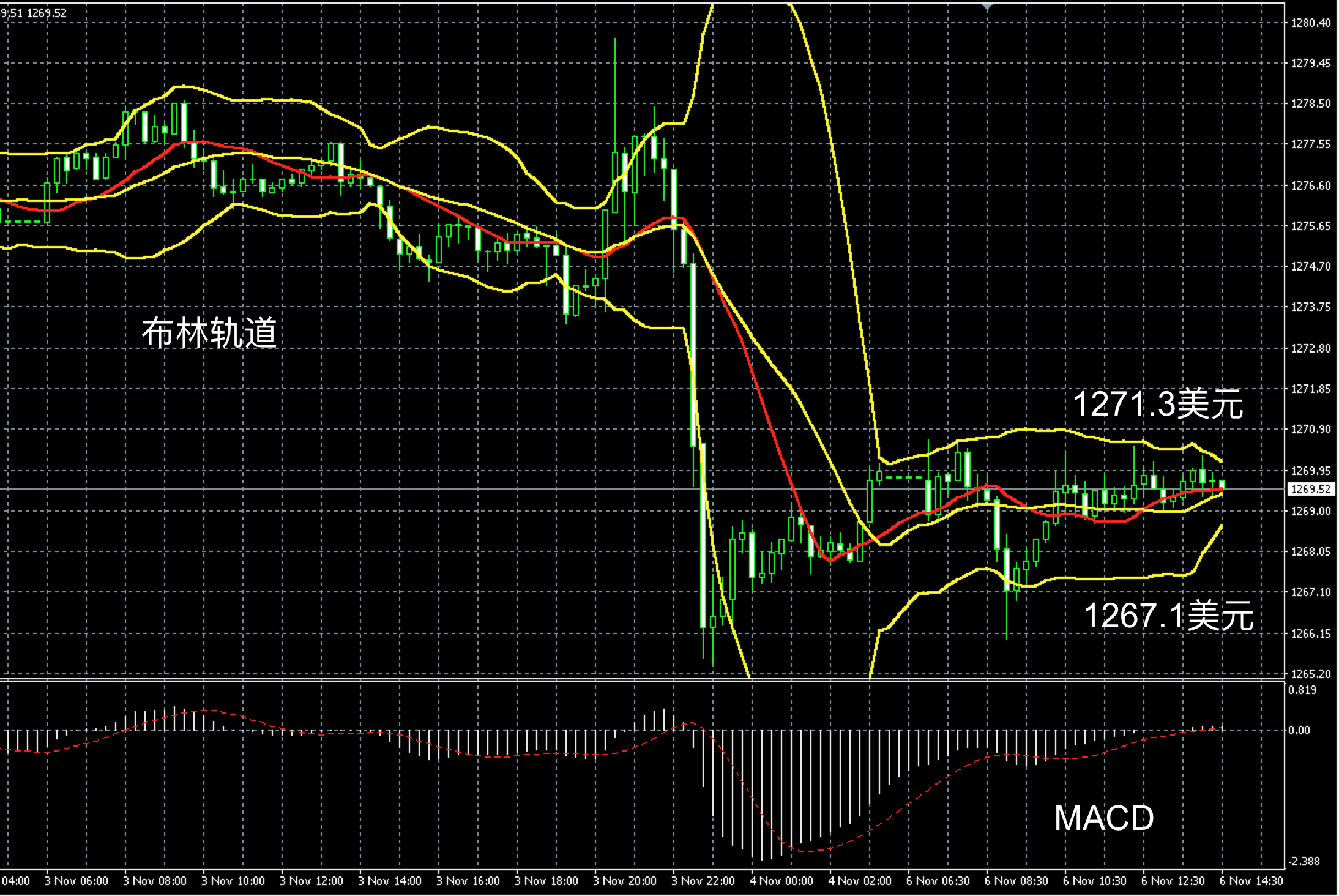Image resolution: width=1339 pixels, height=896 pixels.
Task: Click the 1269.95 price axis label
Action: (1310, 471)
